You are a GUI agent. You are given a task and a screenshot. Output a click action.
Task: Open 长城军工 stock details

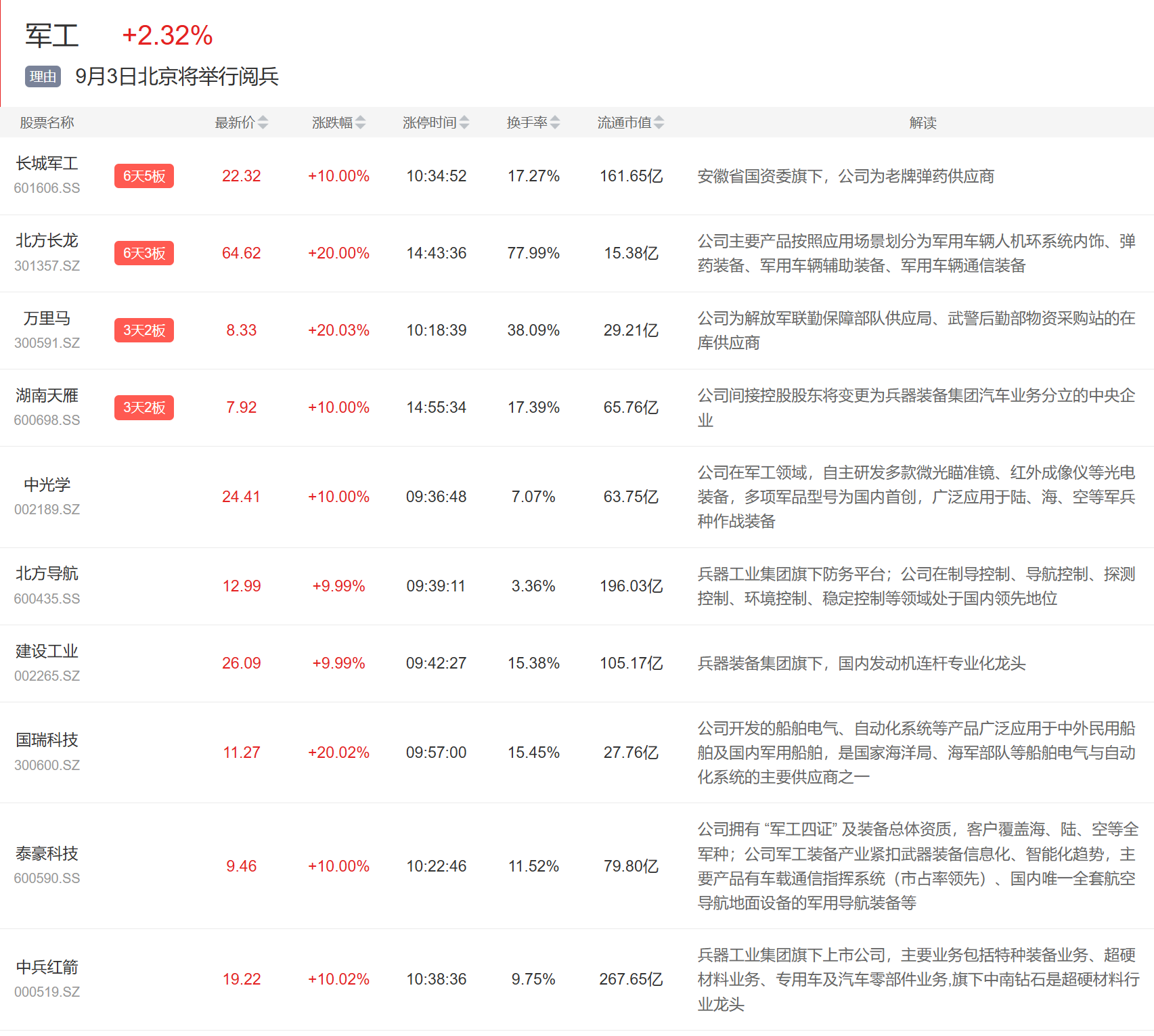(x=47, y=164)
